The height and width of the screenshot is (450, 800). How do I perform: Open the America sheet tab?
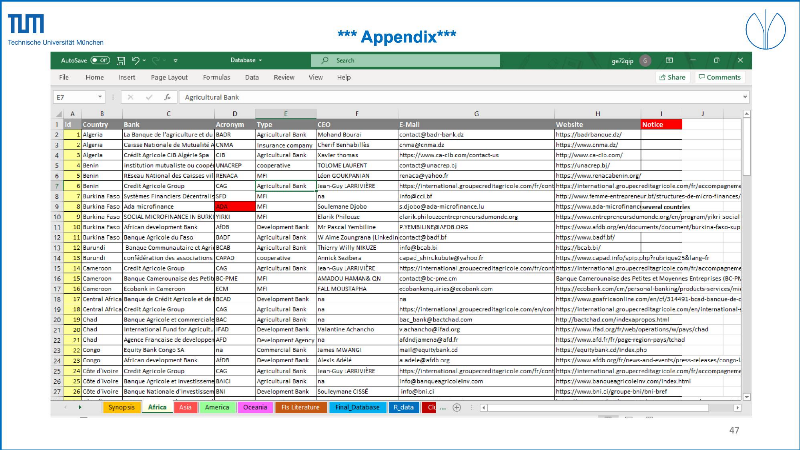(217, 407)
